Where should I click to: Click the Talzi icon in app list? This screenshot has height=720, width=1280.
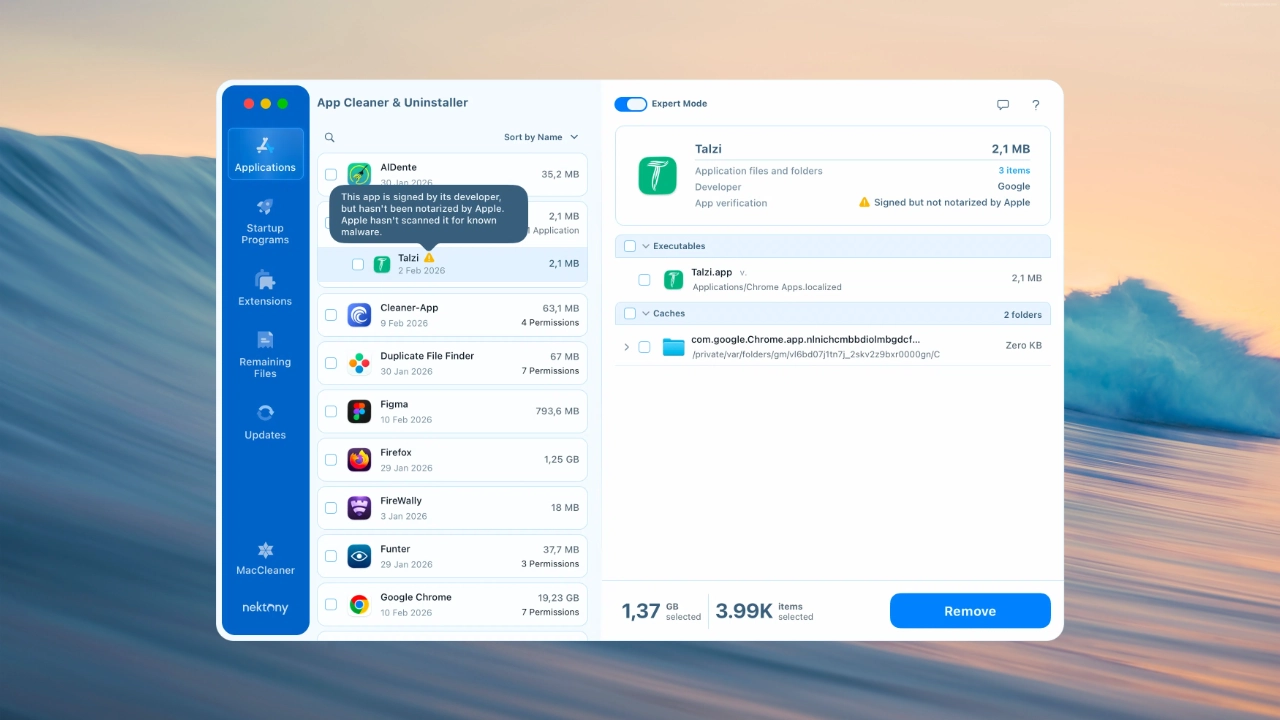pyautogui.click(x=382, y=264)
